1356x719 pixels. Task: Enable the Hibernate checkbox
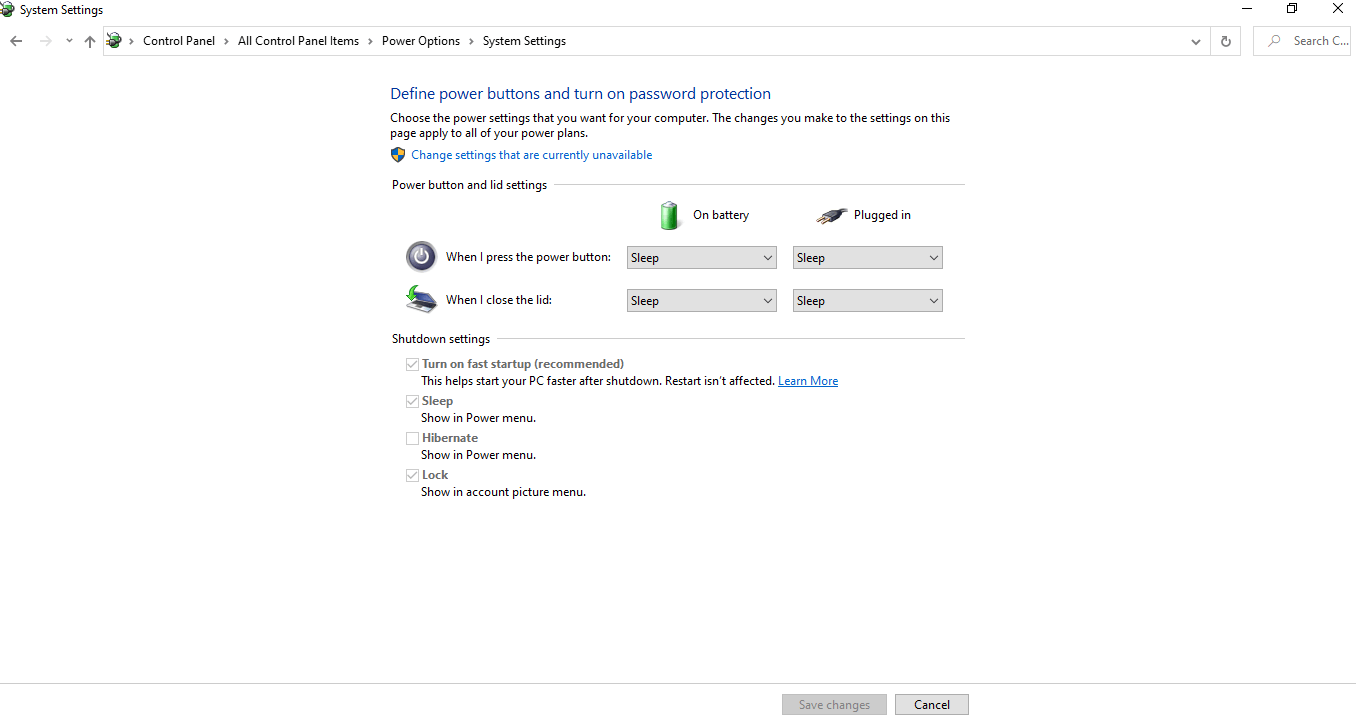pos(412,438)
